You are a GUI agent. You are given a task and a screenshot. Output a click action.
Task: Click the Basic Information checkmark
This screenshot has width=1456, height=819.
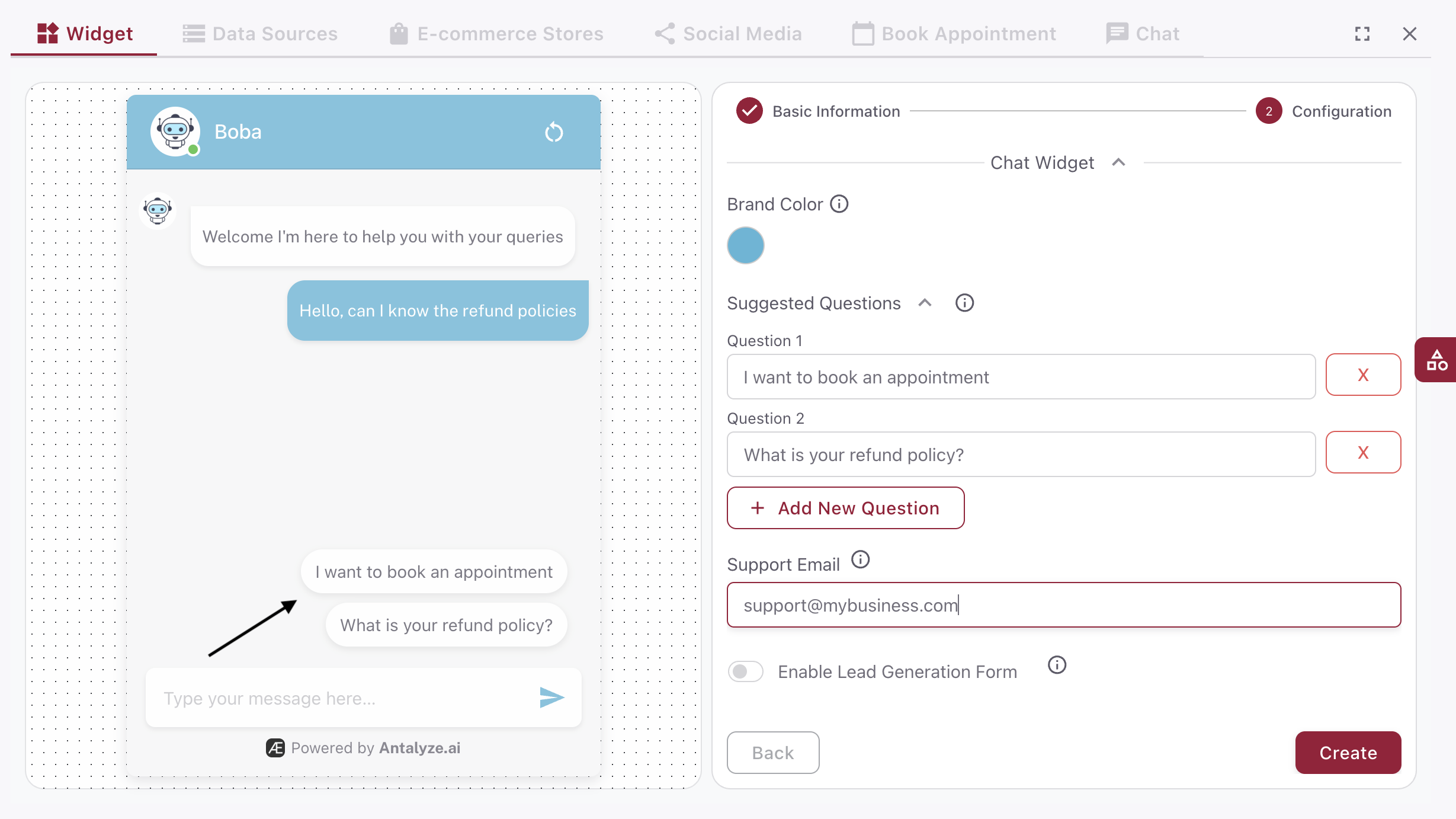pyautogui.click(x=749, y=111)
